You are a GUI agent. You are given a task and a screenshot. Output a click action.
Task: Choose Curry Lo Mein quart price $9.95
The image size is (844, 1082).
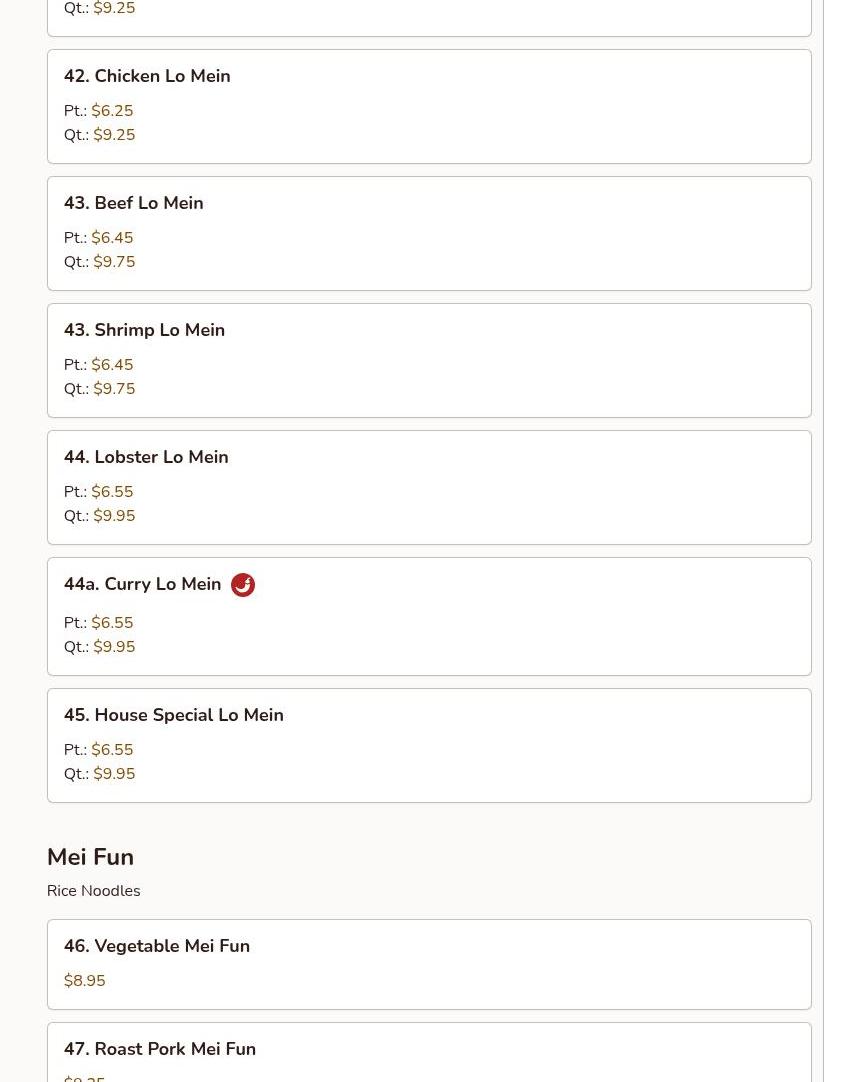pyautogui.click(x=114, y=647)
